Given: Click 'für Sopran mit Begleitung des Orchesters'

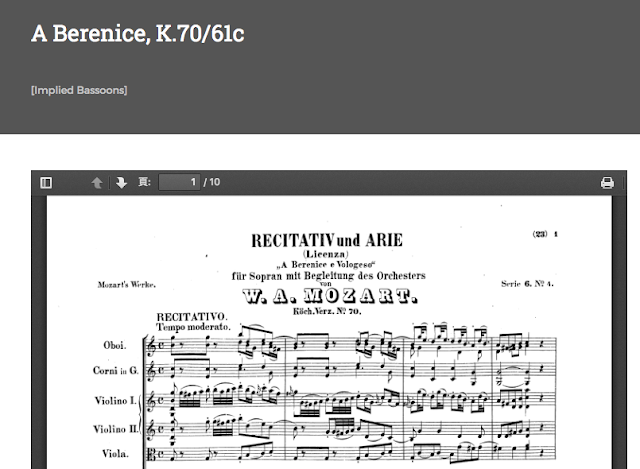Looking at the screenshot, I should point(329,276).
